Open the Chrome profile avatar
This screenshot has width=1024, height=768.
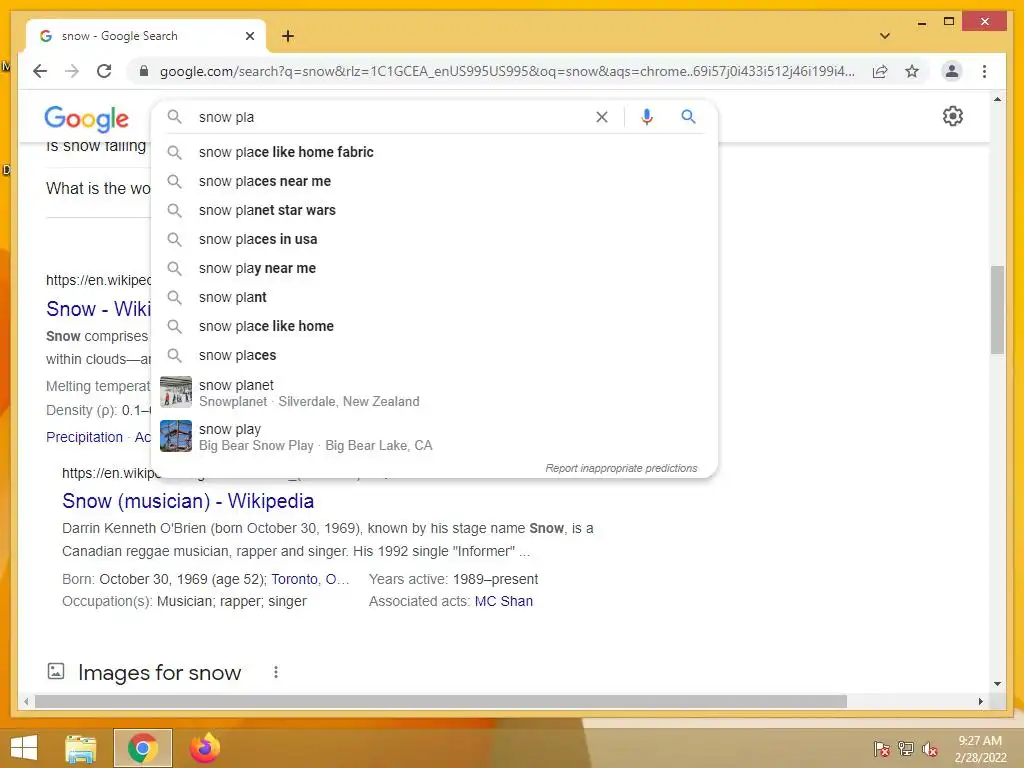952,71
